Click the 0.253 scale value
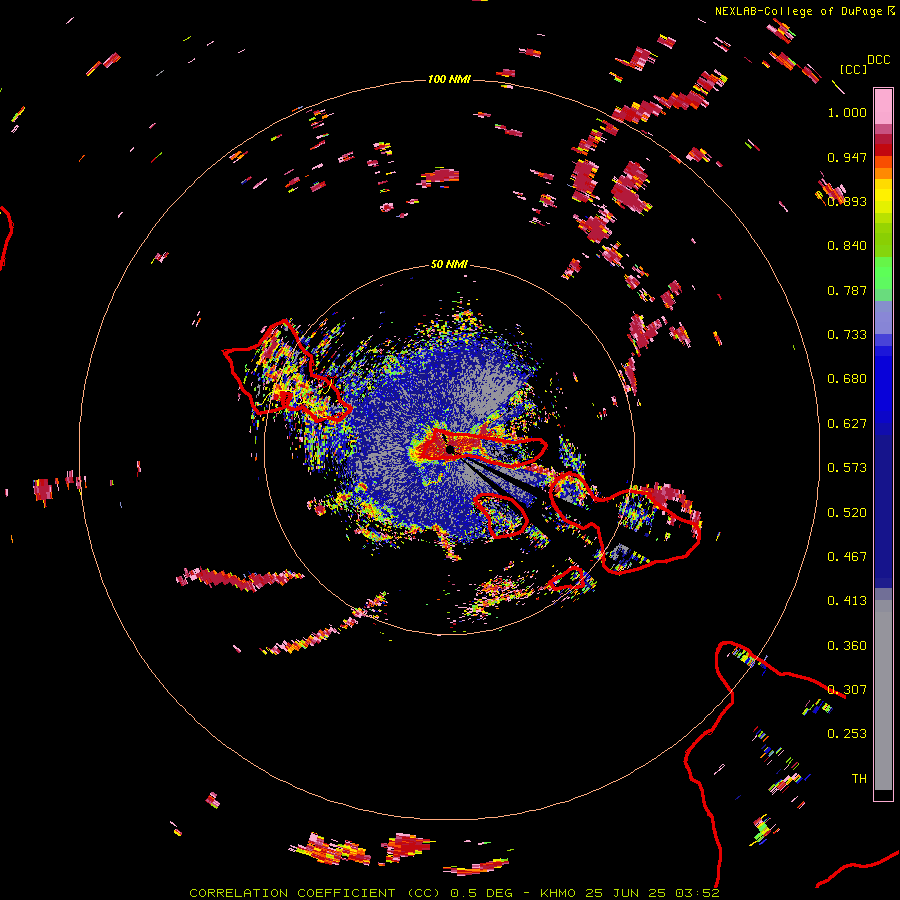 (847, 734)
